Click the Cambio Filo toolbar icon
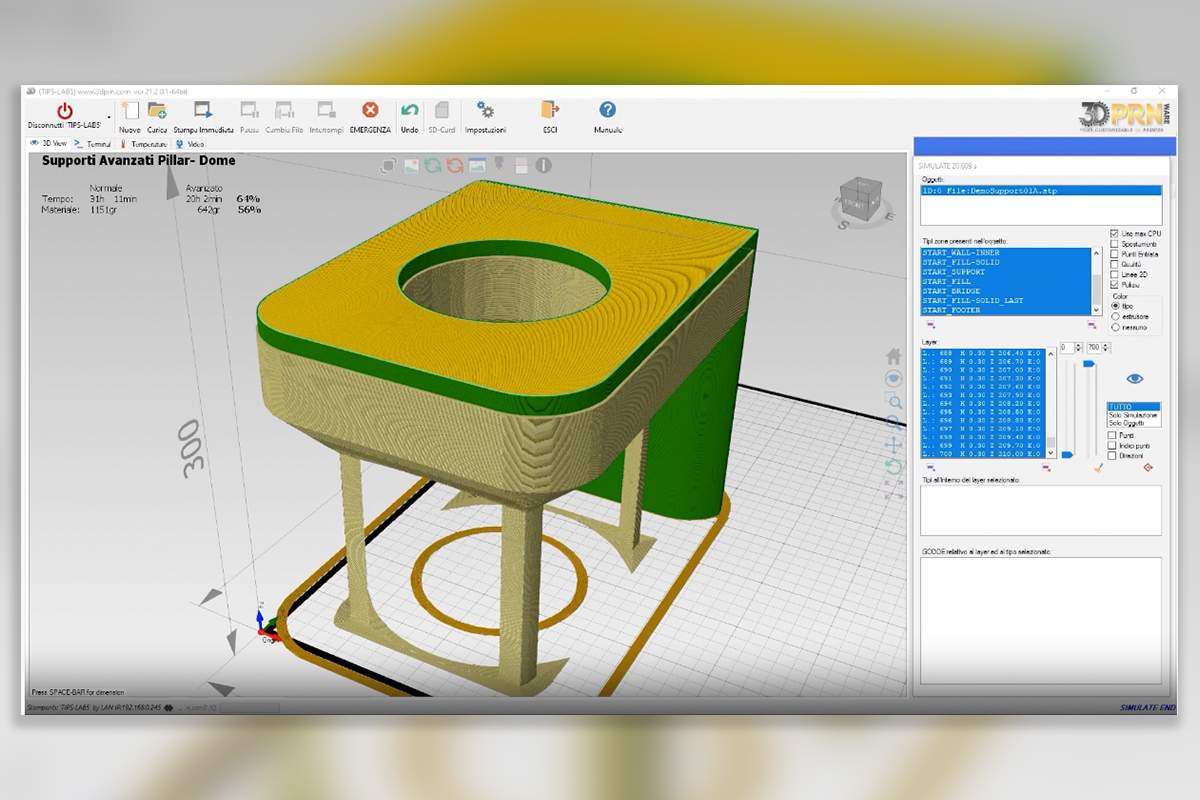Image resolution: width=1200 pixels, height=800 pixels. click(x=284, y=110)
